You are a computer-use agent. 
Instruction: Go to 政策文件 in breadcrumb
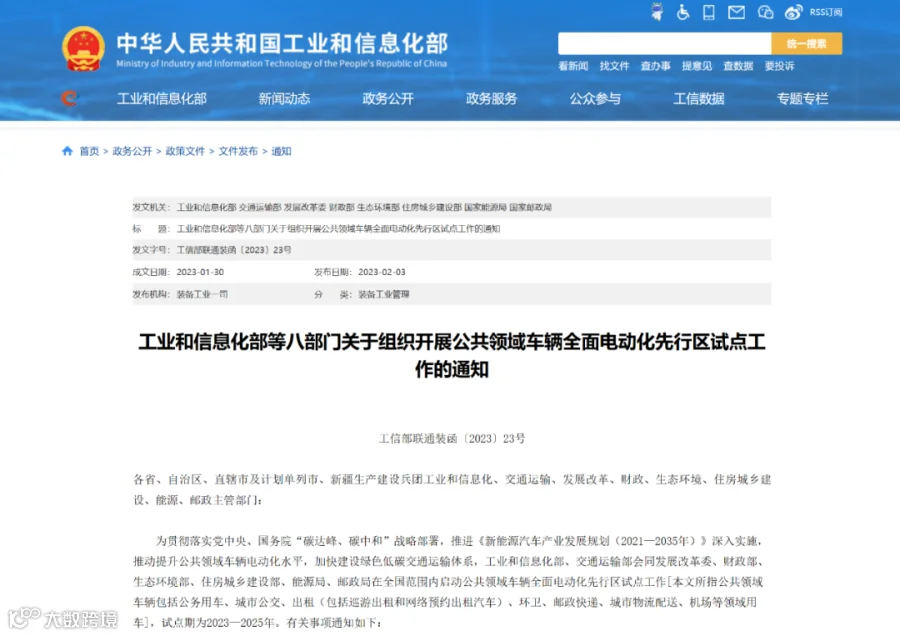point(185,151)
